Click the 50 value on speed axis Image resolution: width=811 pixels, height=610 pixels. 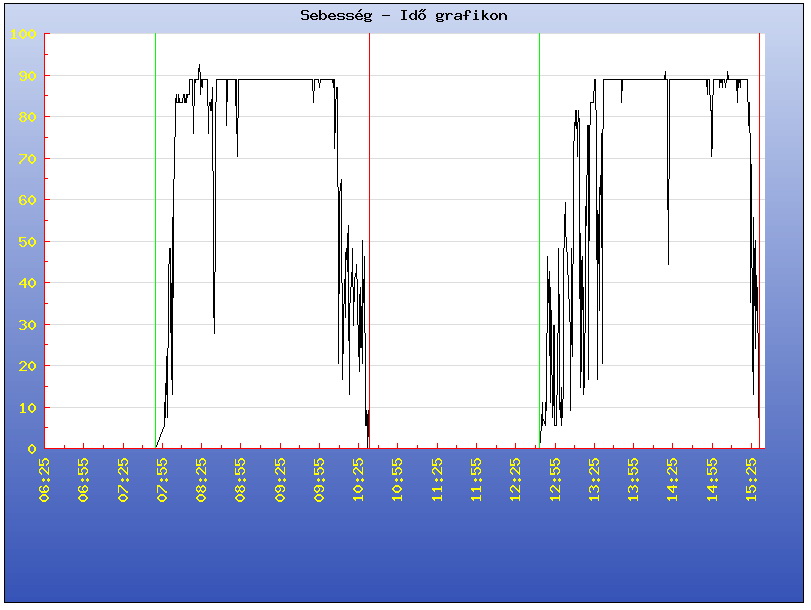click(x=28, y=242)
